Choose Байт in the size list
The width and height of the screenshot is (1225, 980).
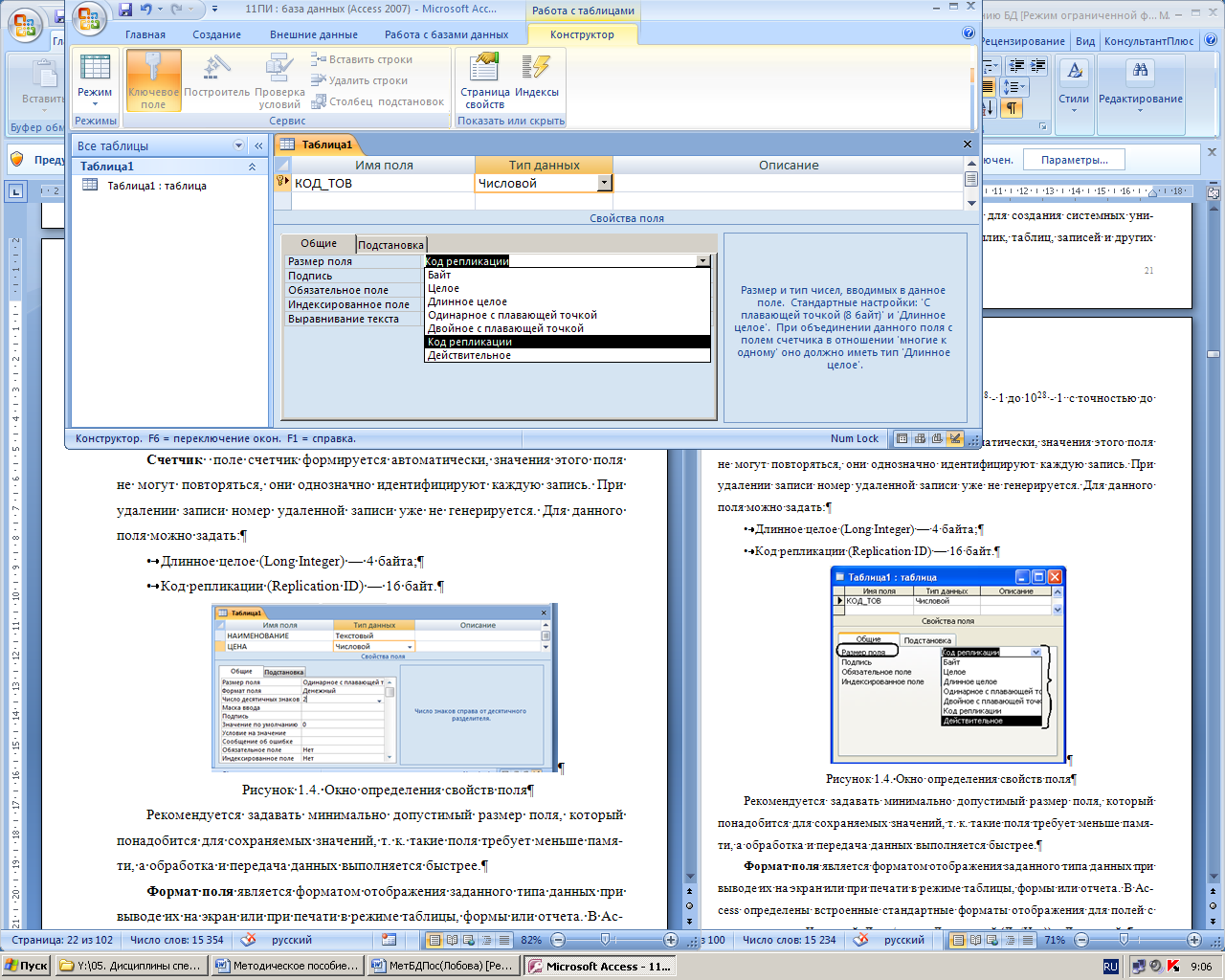point(568,275)
